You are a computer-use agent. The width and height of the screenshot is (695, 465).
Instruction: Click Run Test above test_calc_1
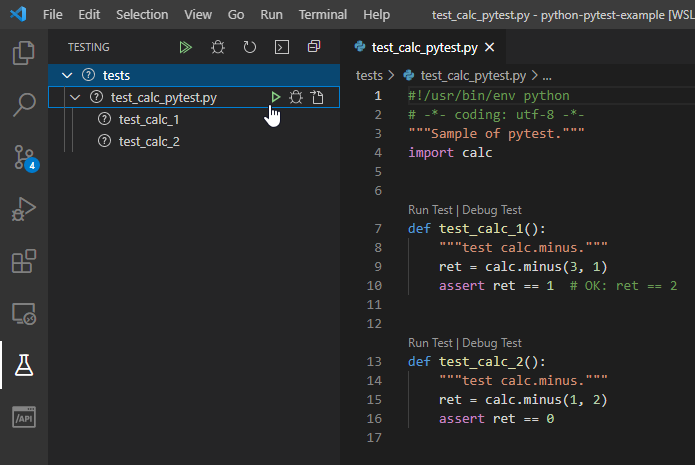[x=430, y=210]
